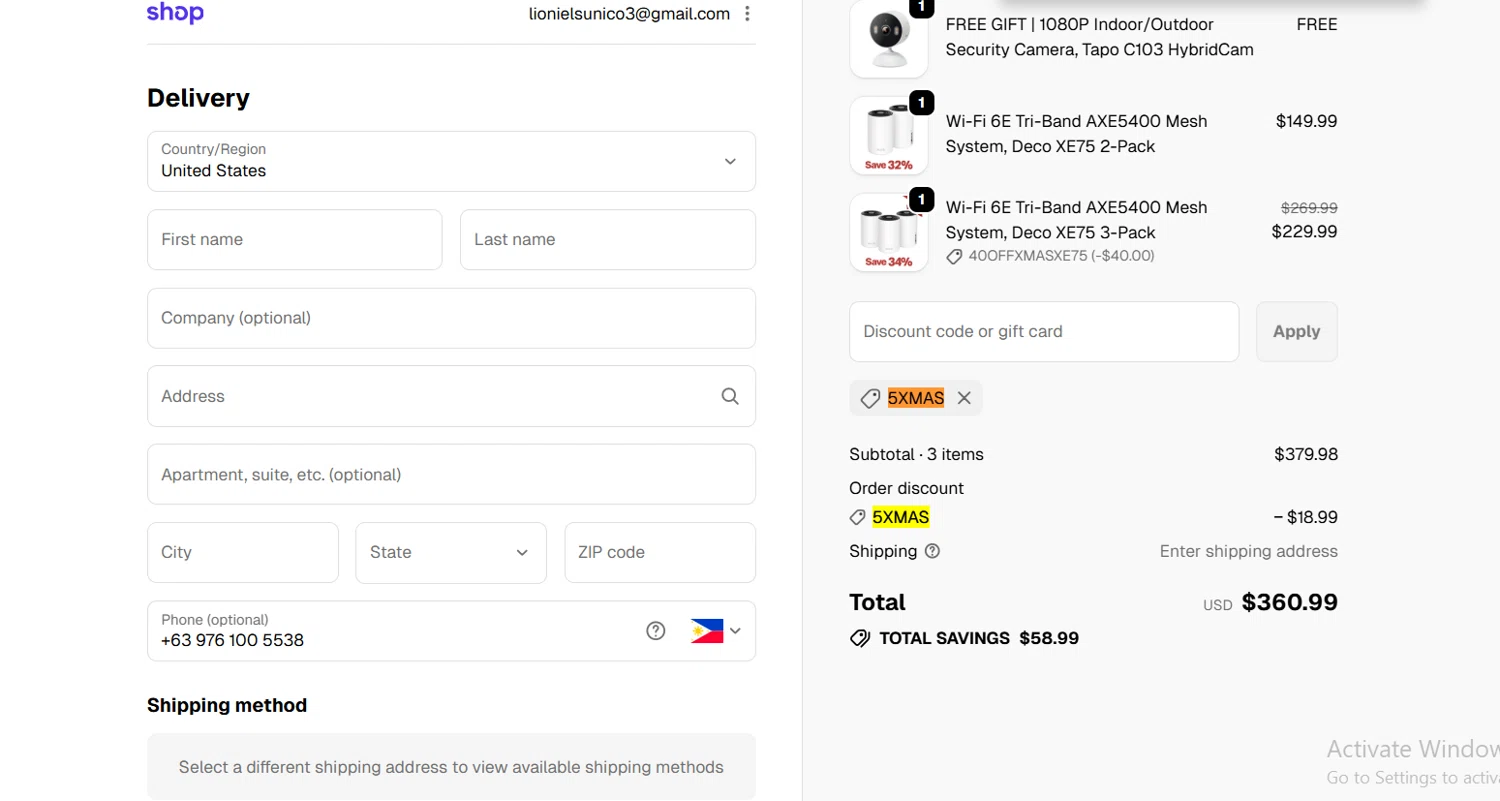Click the 40OFFXMASXE75 (-$40.00) discount label
Image resolution: width=1500 pixels, height=801 pixels.
click(x=1062, y=256)
